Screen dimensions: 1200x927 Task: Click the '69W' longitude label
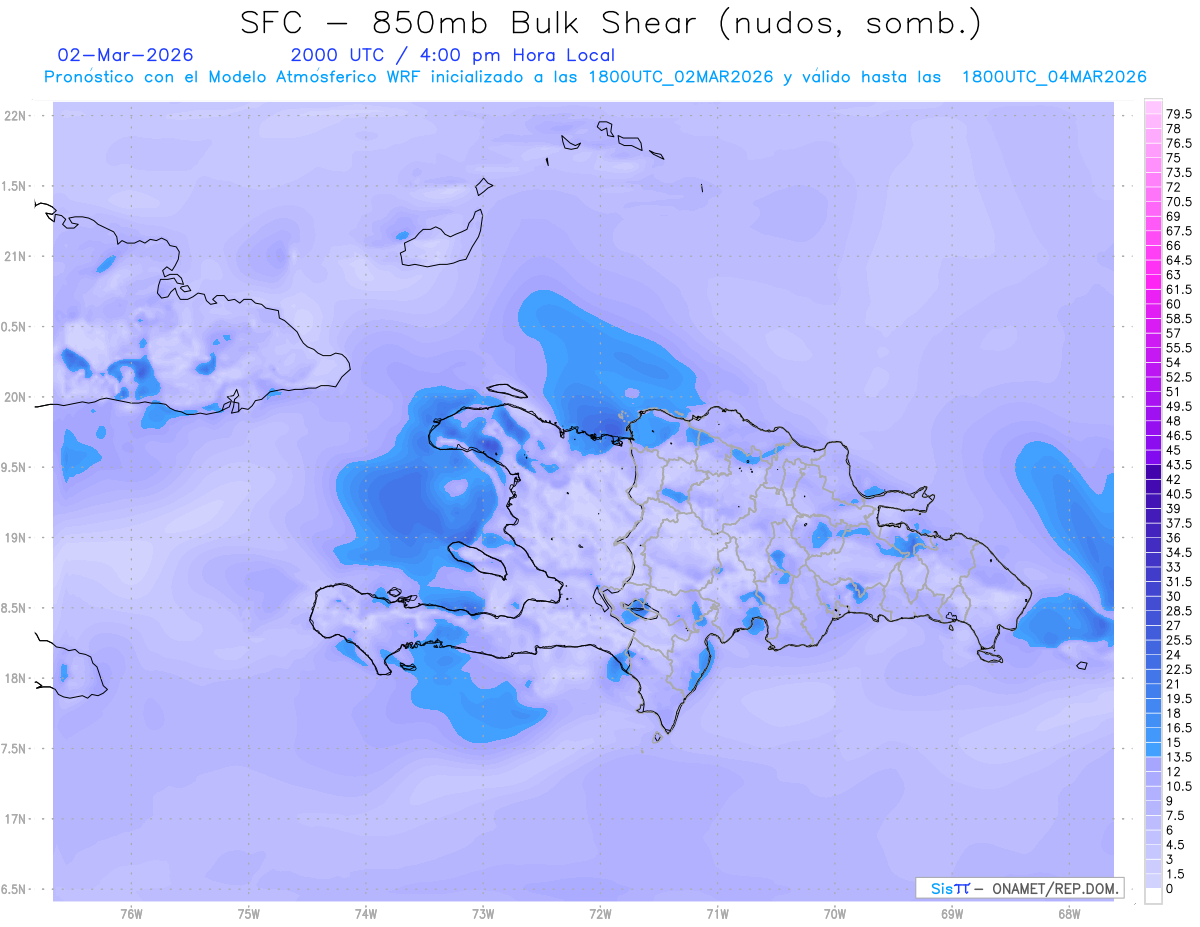click(x=952, y=914)
